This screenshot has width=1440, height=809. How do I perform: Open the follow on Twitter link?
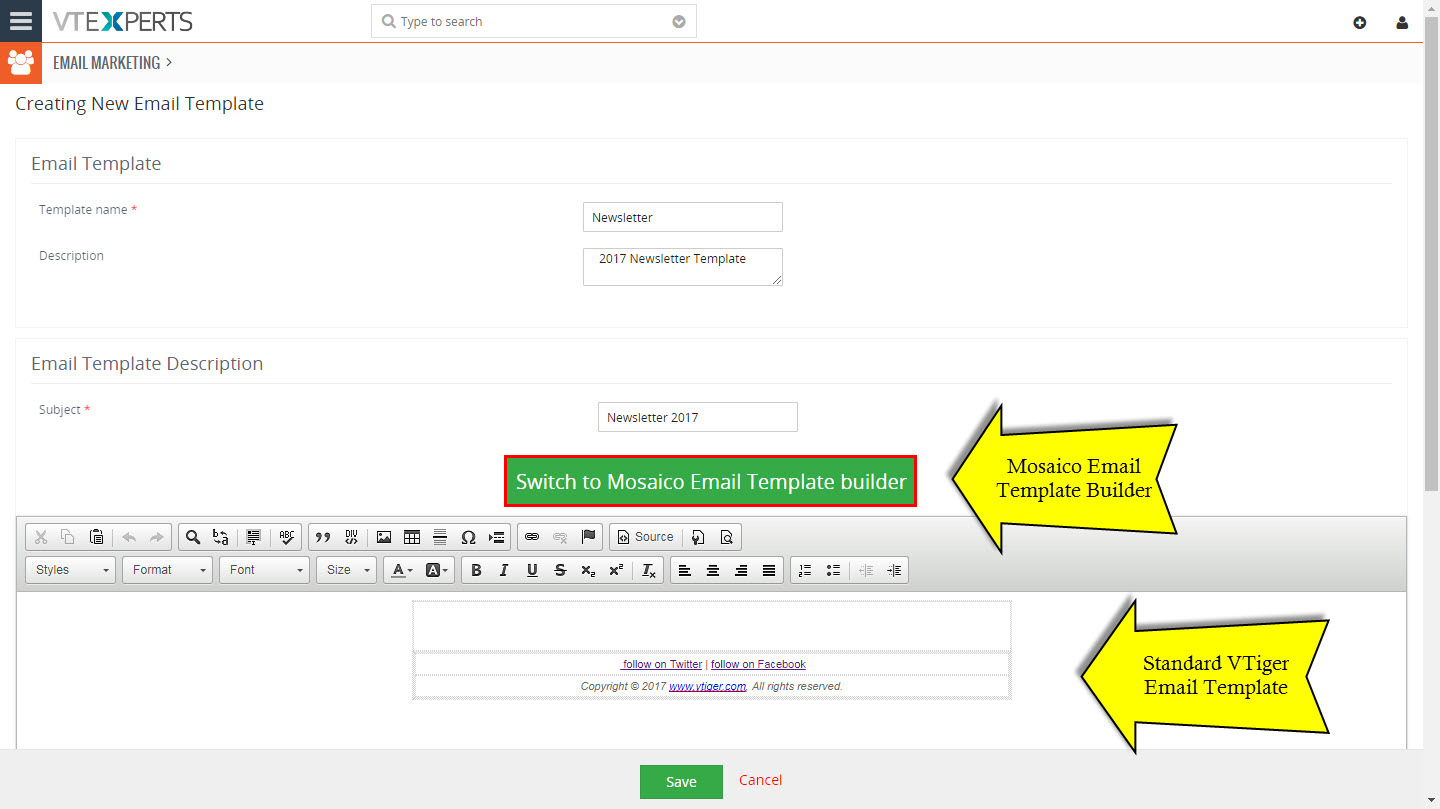tap(662, 664)
